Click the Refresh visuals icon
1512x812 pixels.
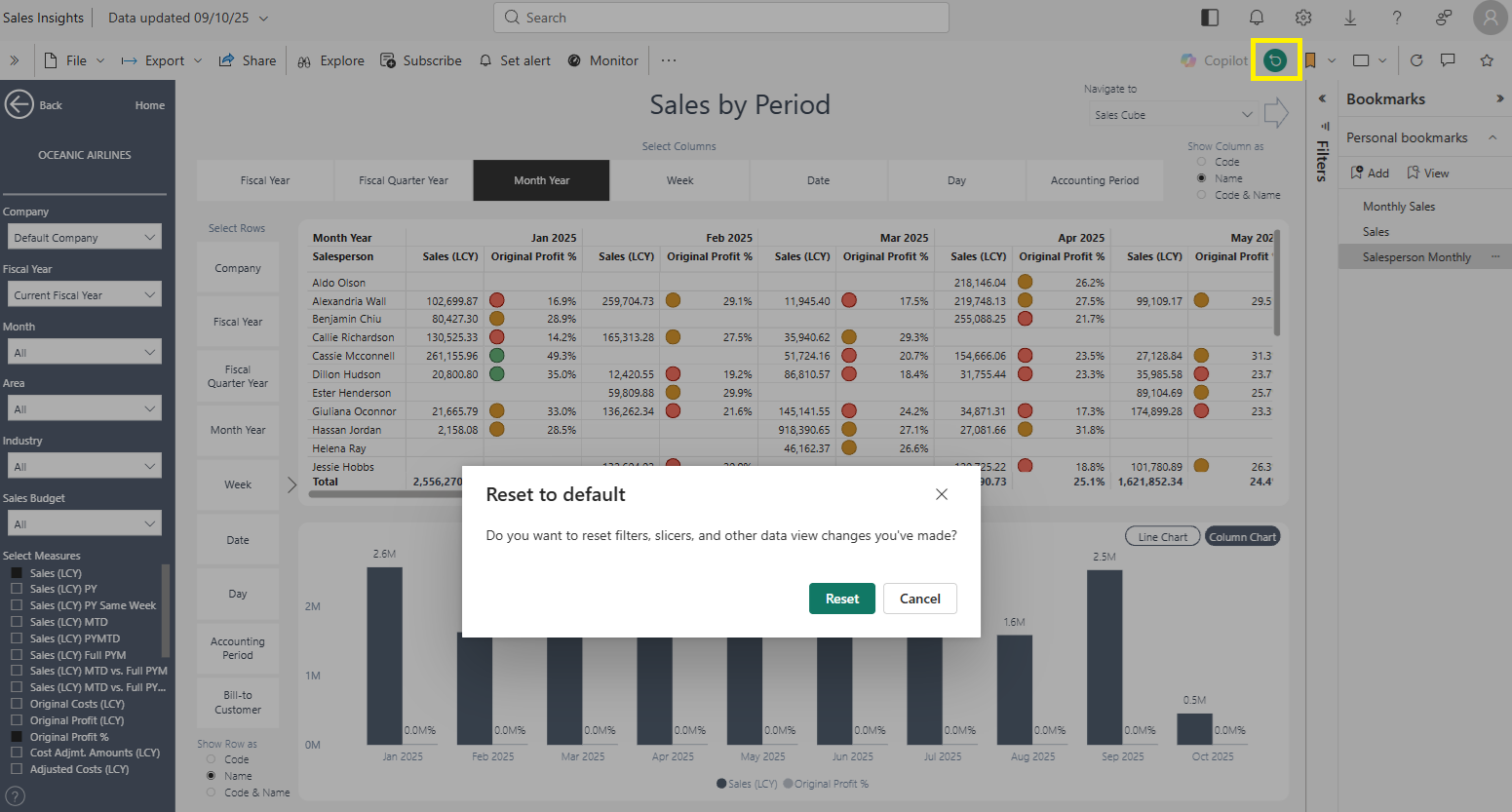(x=1416, y=60)
